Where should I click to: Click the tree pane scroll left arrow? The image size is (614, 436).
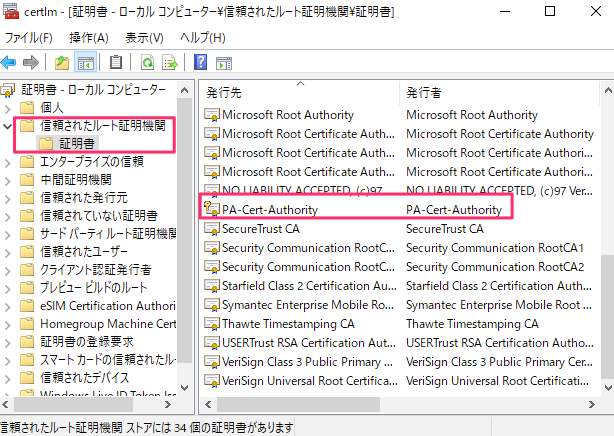[x=5, y=404]
